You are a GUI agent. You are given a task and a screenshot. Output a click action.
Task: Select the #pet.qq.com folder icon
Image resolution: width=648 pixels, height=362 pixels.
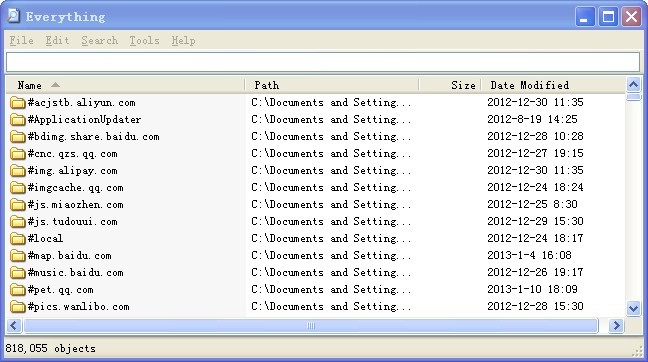[17, 289]
